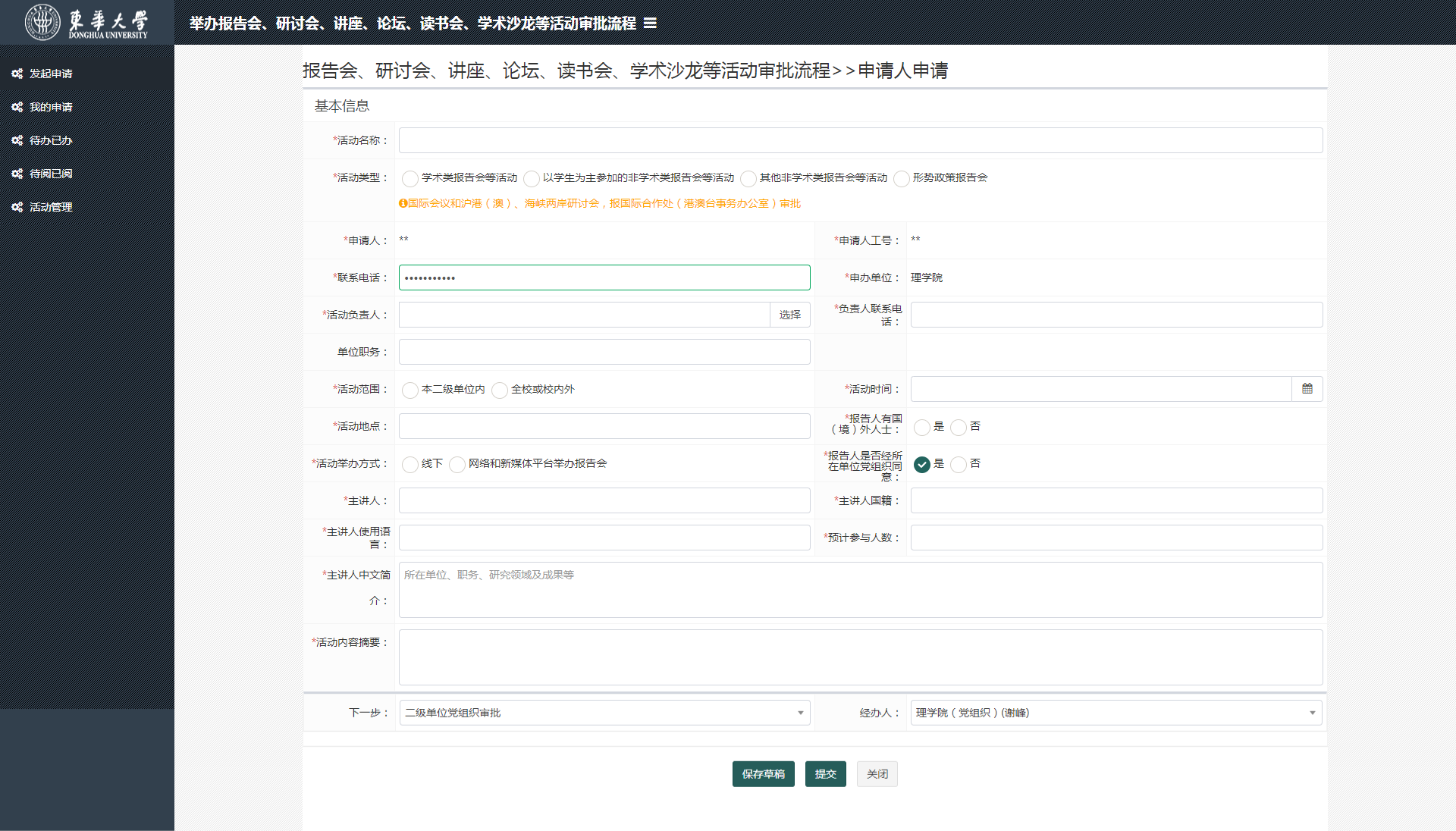Click the 保存草稿 button
This screenshot has height=831, width=1456.
pyautogui.click(x=763, y=774)
